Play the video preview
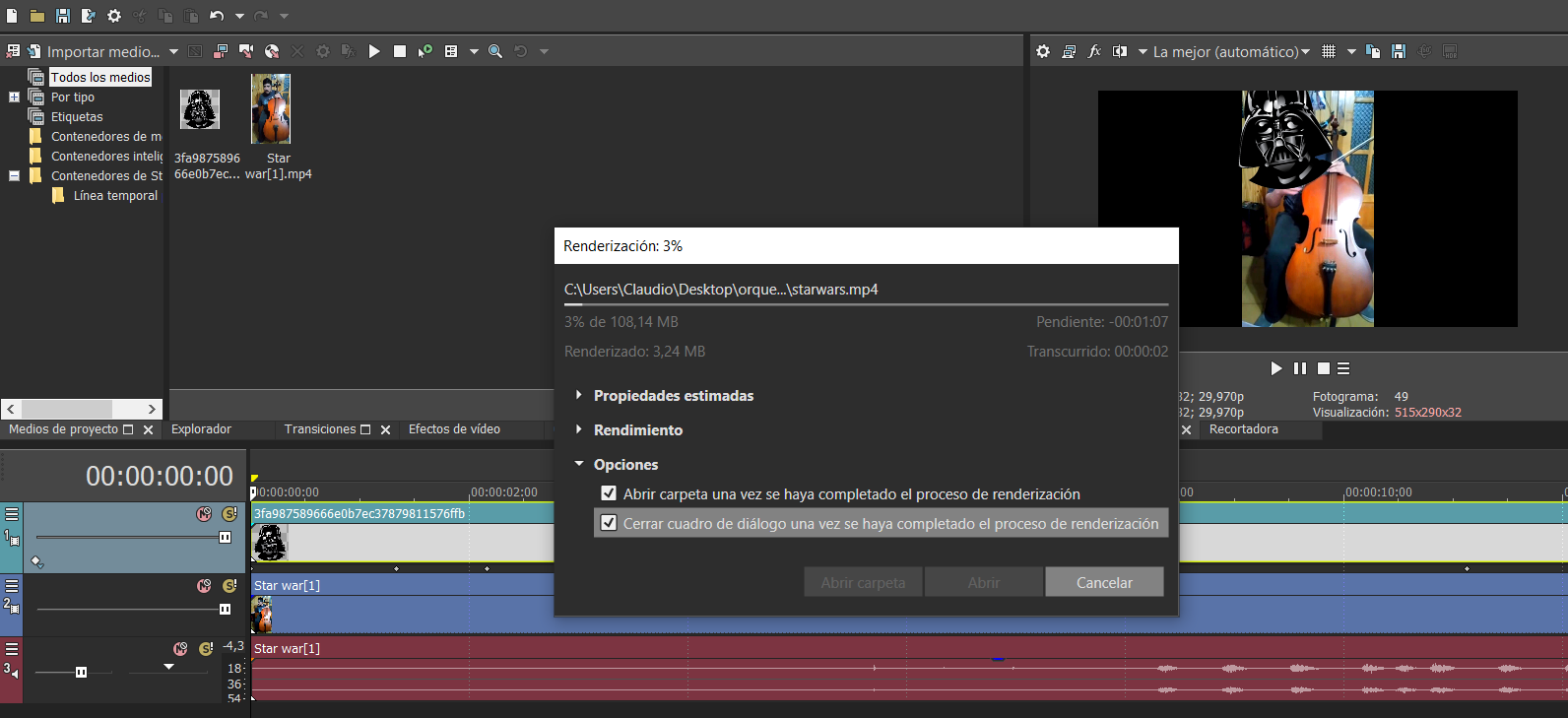This screenshot has width=1568, height=718. [1276, 368]
